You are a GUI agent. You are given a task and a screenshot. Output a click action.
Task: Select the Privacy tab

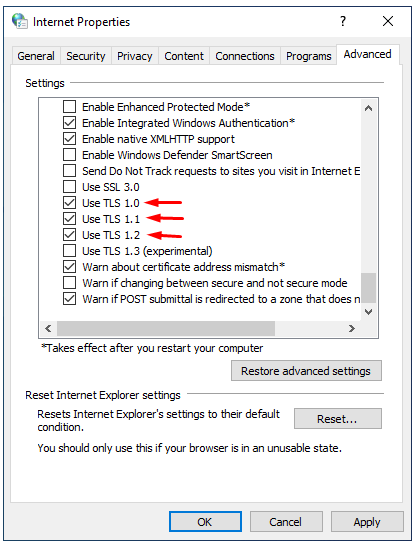click(135, 56)
